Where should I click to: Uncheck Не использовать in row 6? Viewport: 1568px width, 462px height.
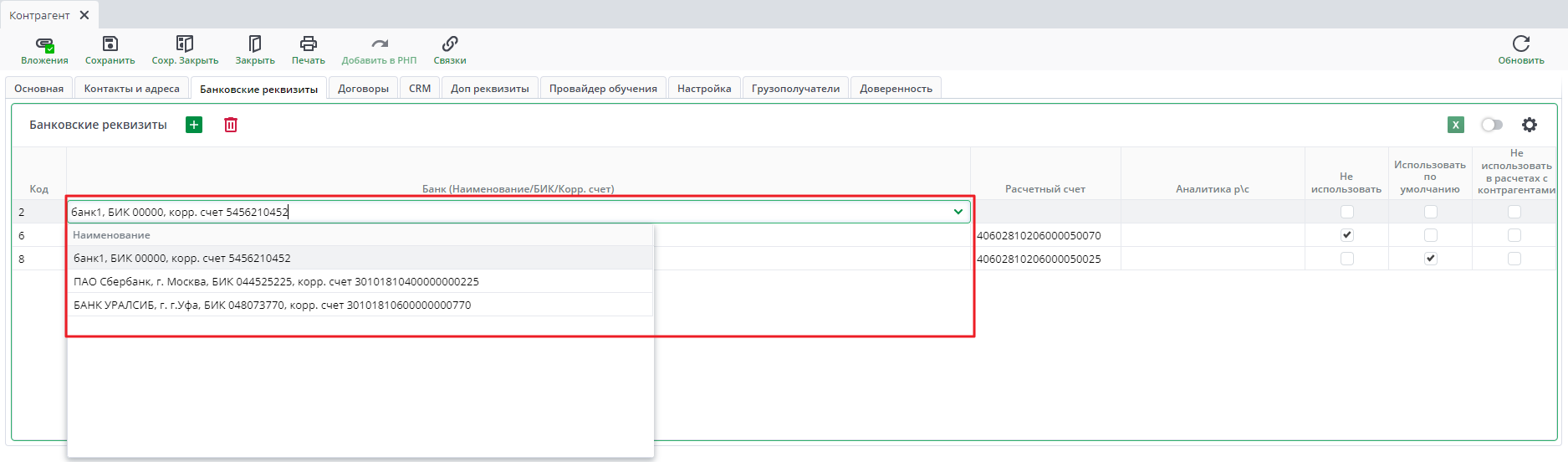[1346, 235]
